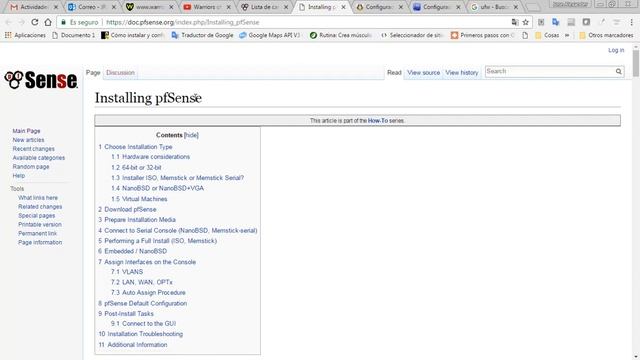Jump to Additional Information section

coord(133,345)
